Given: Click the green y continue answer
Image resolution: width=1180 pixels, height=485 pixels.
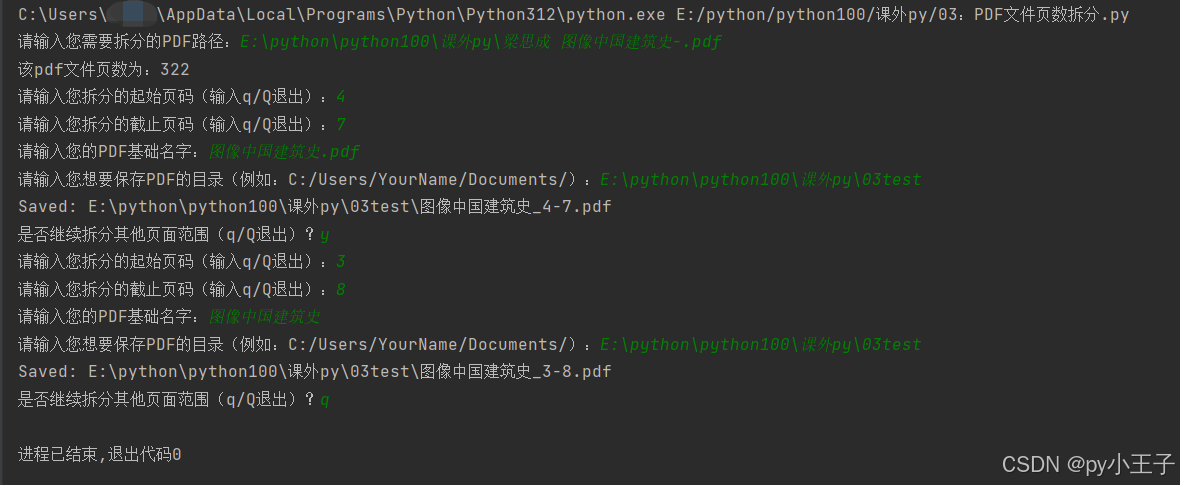Looking at the screenshot, I should click(324, 235).
